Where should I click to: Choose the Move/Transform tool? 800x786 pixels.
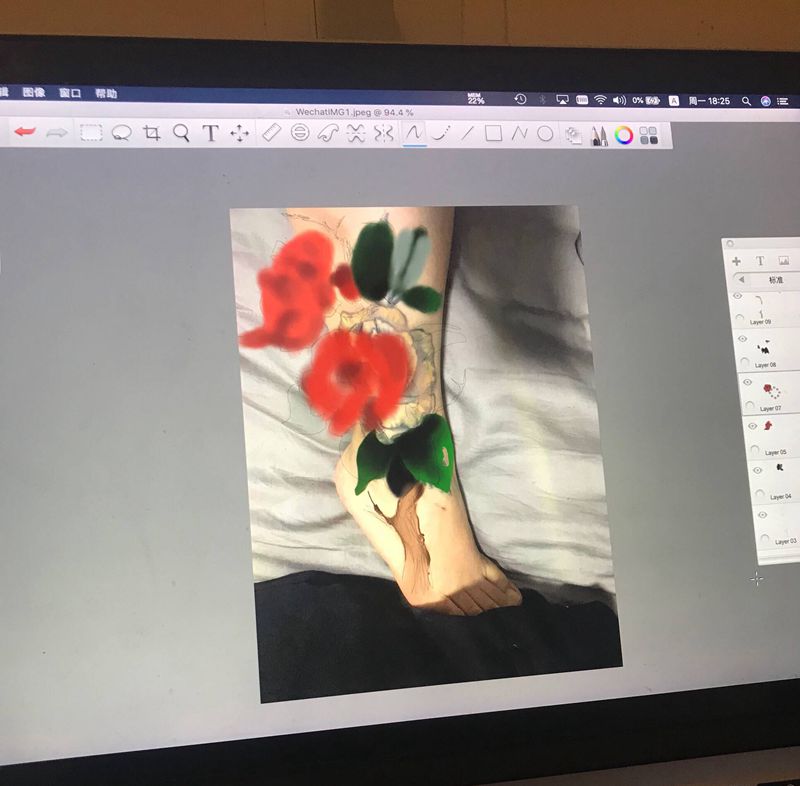pos(240,133)
